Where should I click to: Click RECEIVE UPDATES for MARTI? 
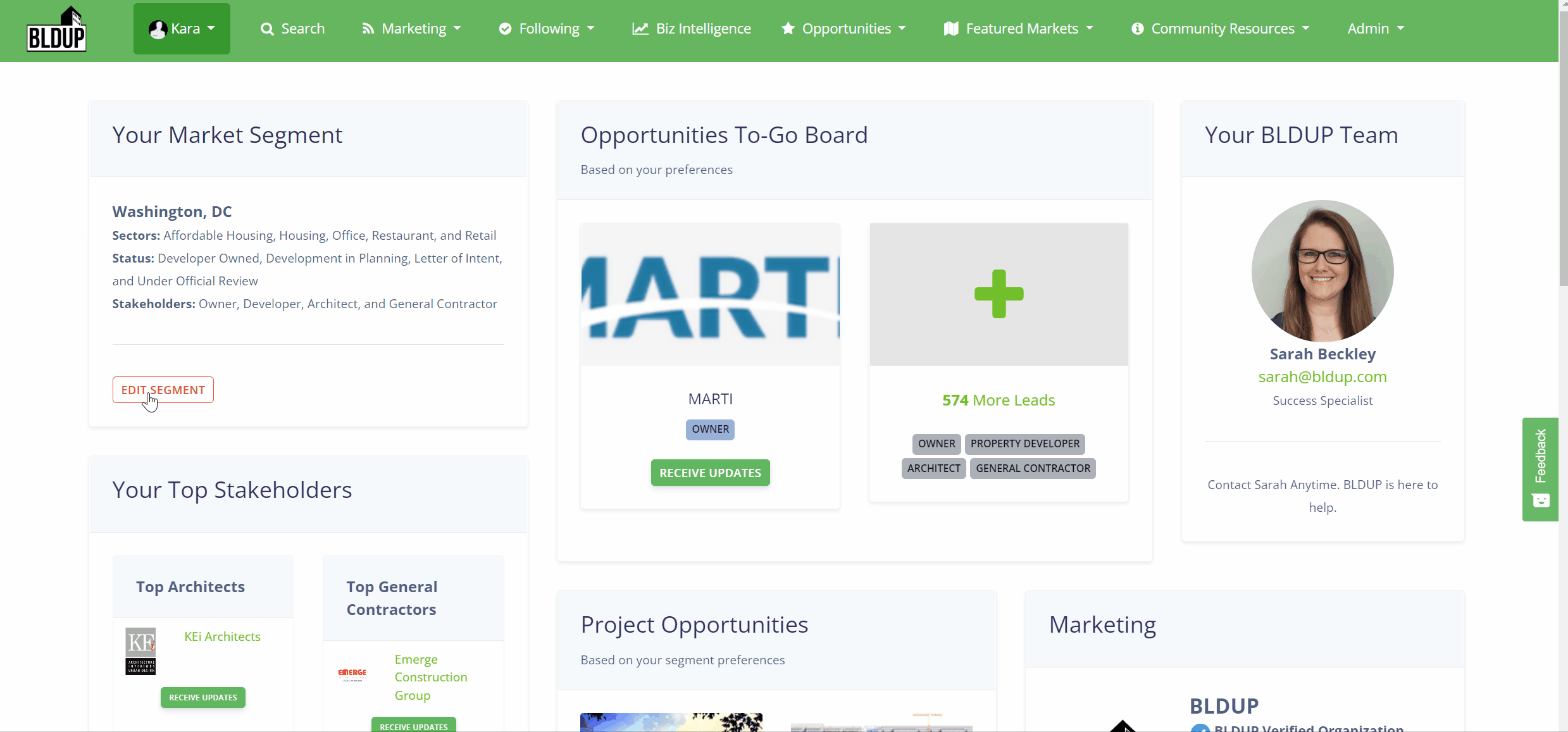point(710,473)
